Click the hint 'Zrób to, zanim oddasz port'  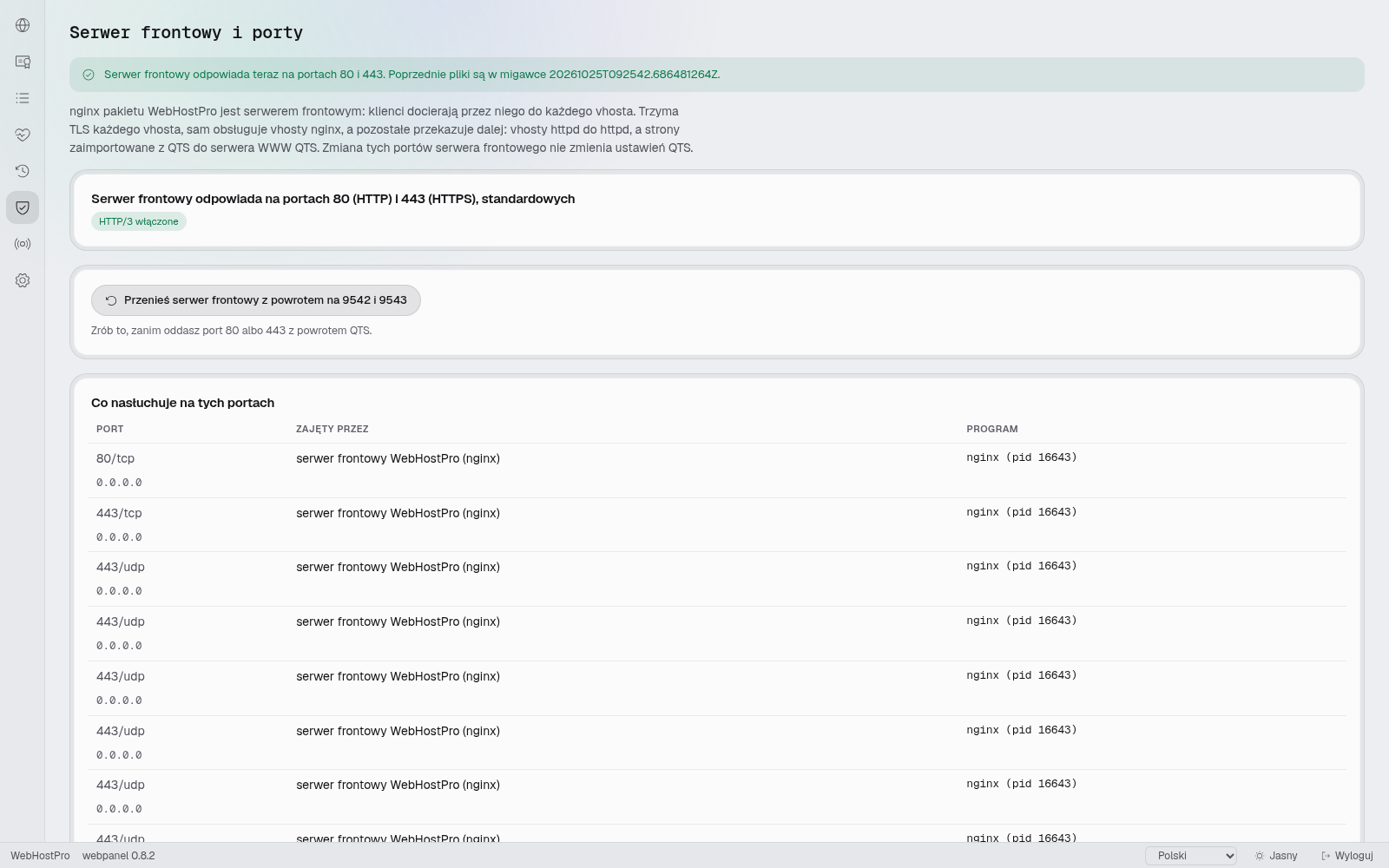pyautogui.click(x=231, y=331)
